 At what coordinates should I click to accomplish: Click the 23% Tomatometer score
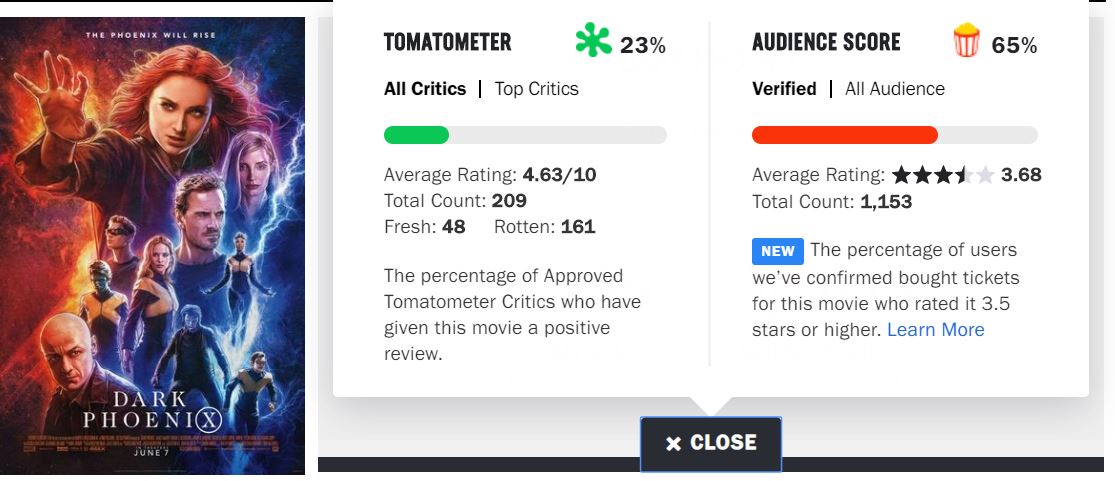click(642, 45)
